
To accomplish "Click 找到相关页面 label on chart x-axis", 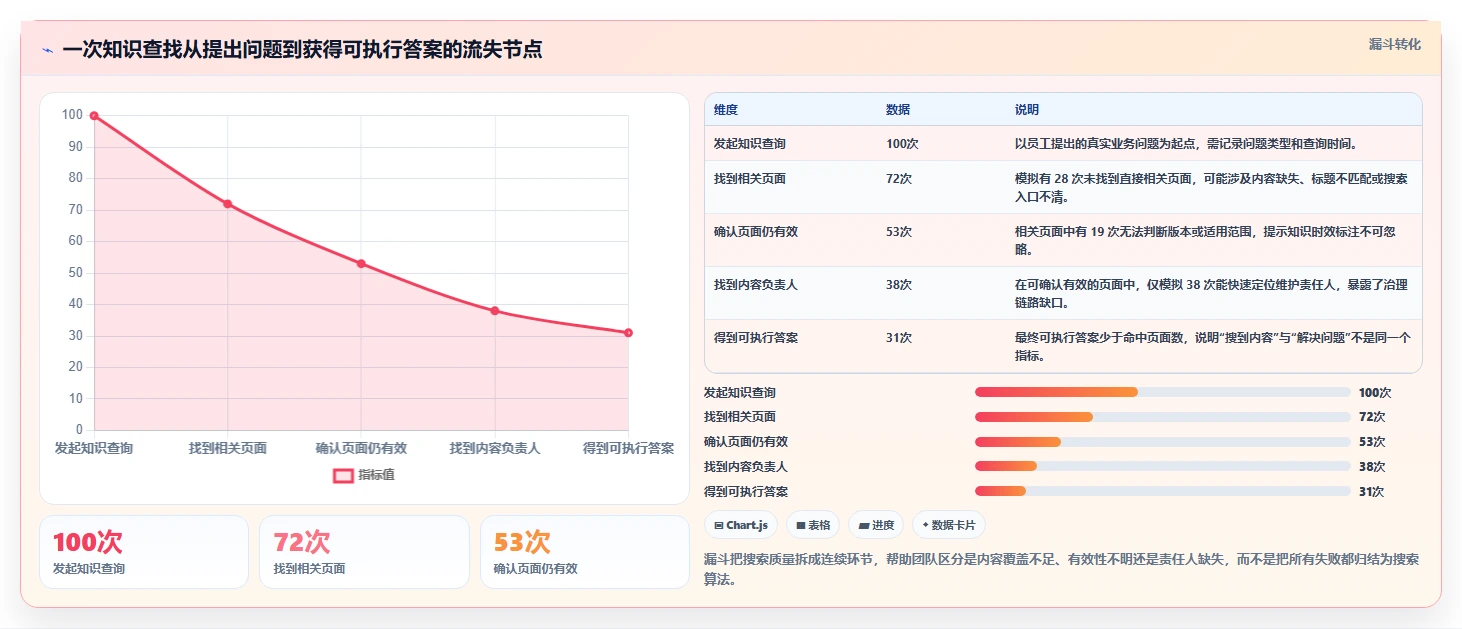I will click(228, 448).
